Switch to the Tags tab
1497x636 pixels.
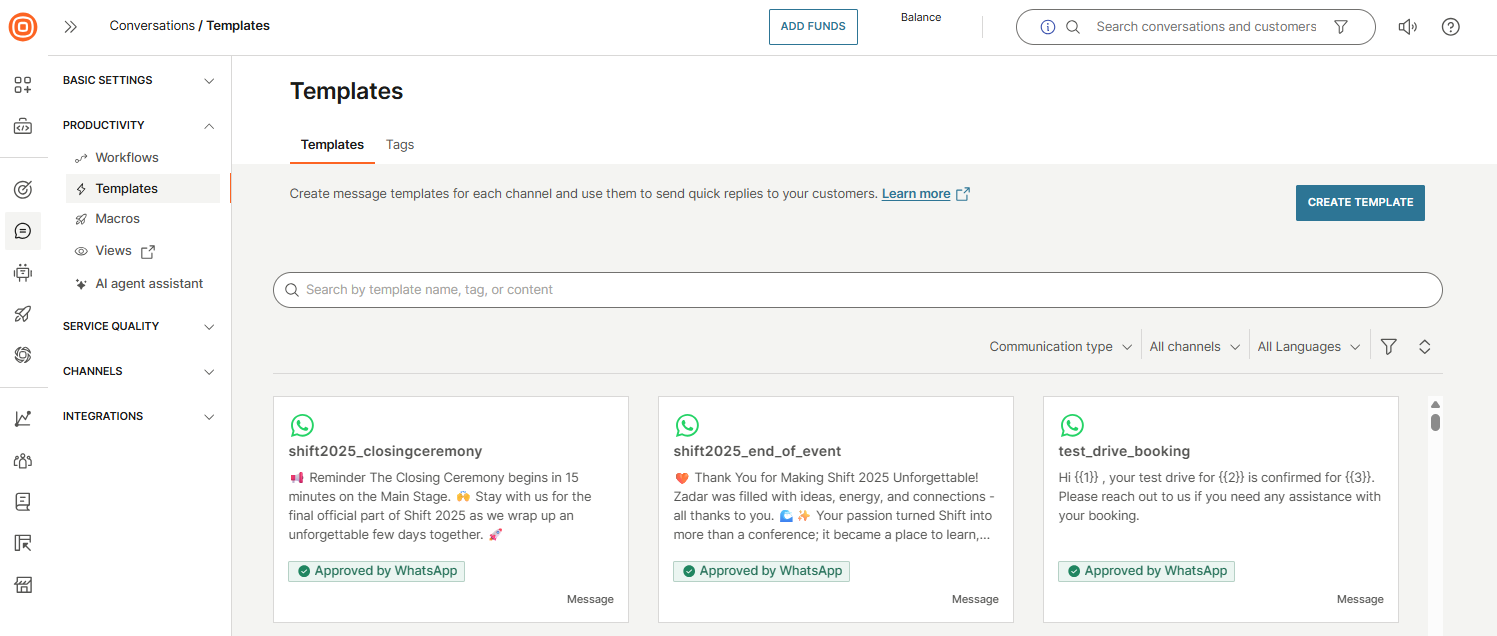[400, 145]
